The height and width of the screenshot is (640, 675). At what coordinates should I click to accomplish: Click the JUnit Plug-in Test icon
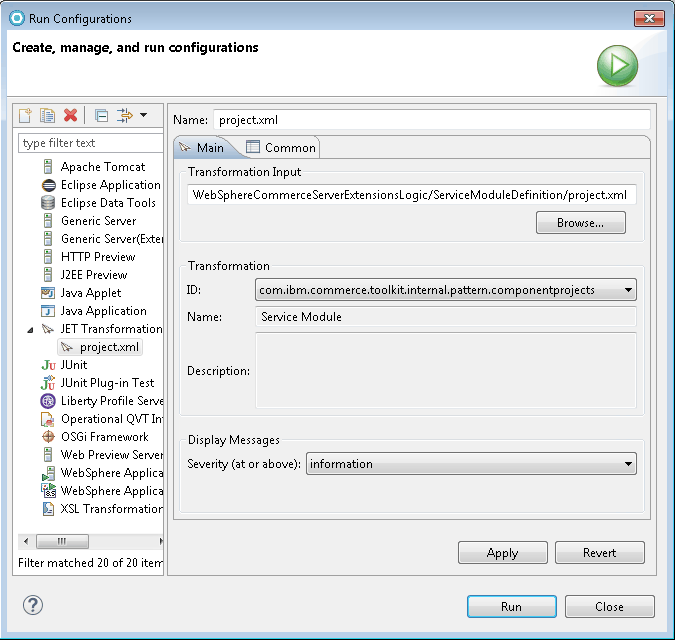pos(48,383)
